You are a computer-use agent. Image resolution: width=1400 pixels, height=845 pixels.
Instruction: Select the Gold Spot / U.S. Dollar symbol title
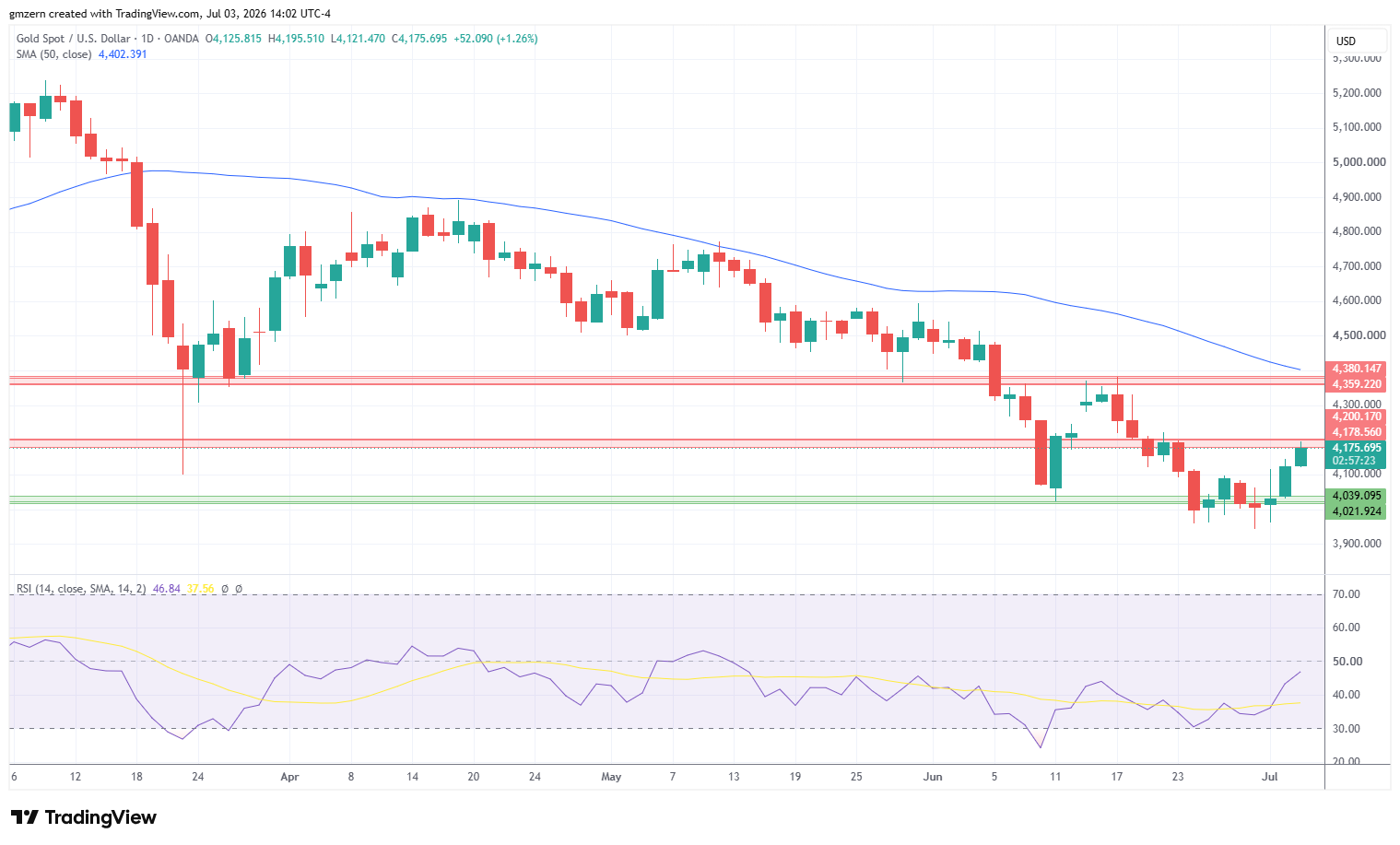(x=73, y=39)
